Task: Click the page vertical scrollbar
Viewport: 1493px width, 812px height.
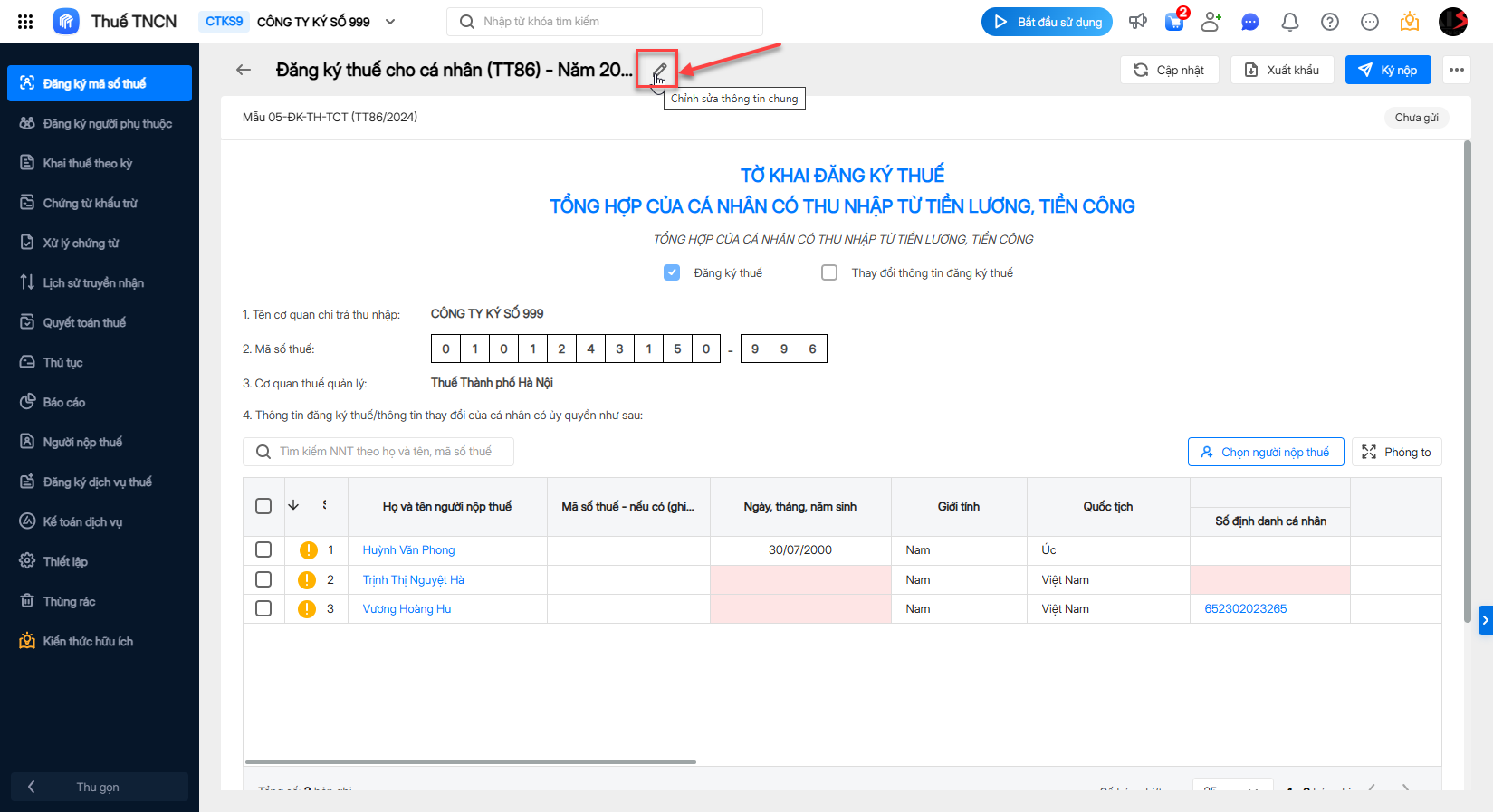Action: click(1468, 380)
